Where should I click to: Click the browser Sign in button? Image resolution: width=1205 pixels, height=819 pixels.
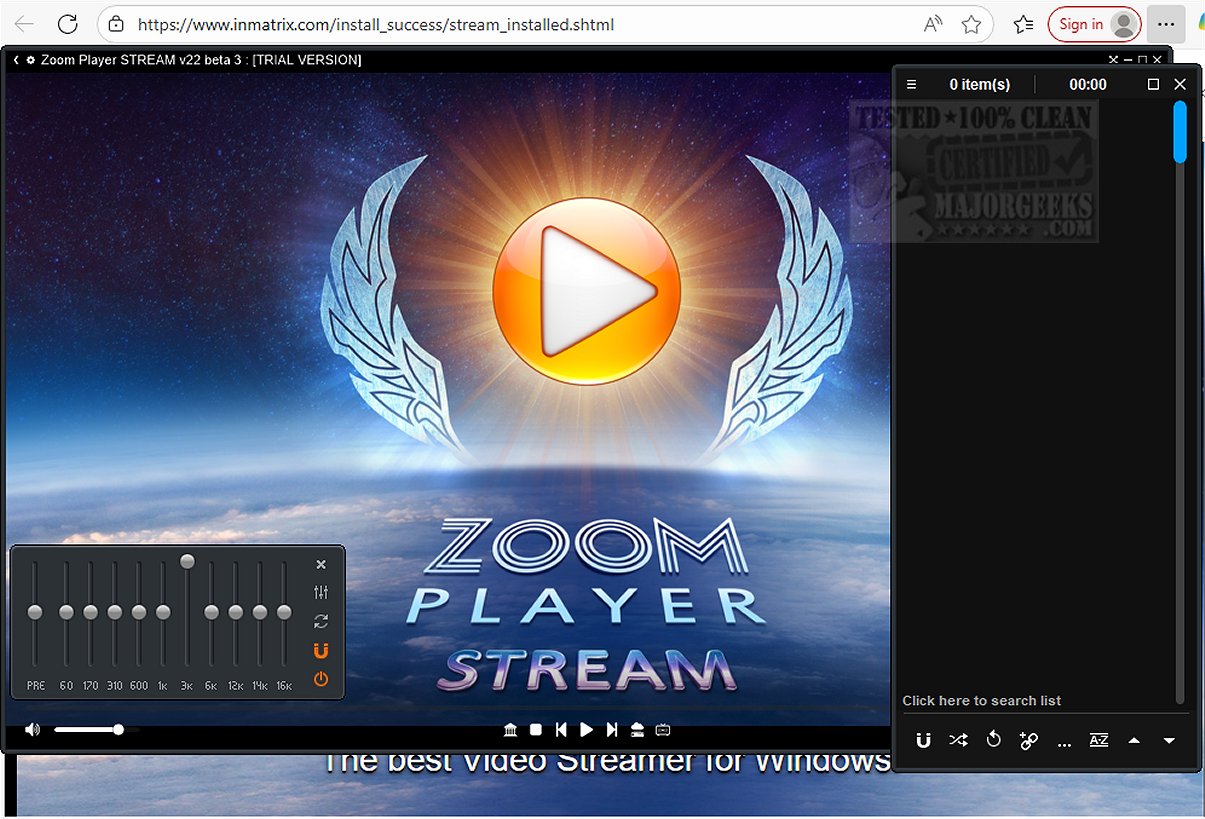point(1094,24)
